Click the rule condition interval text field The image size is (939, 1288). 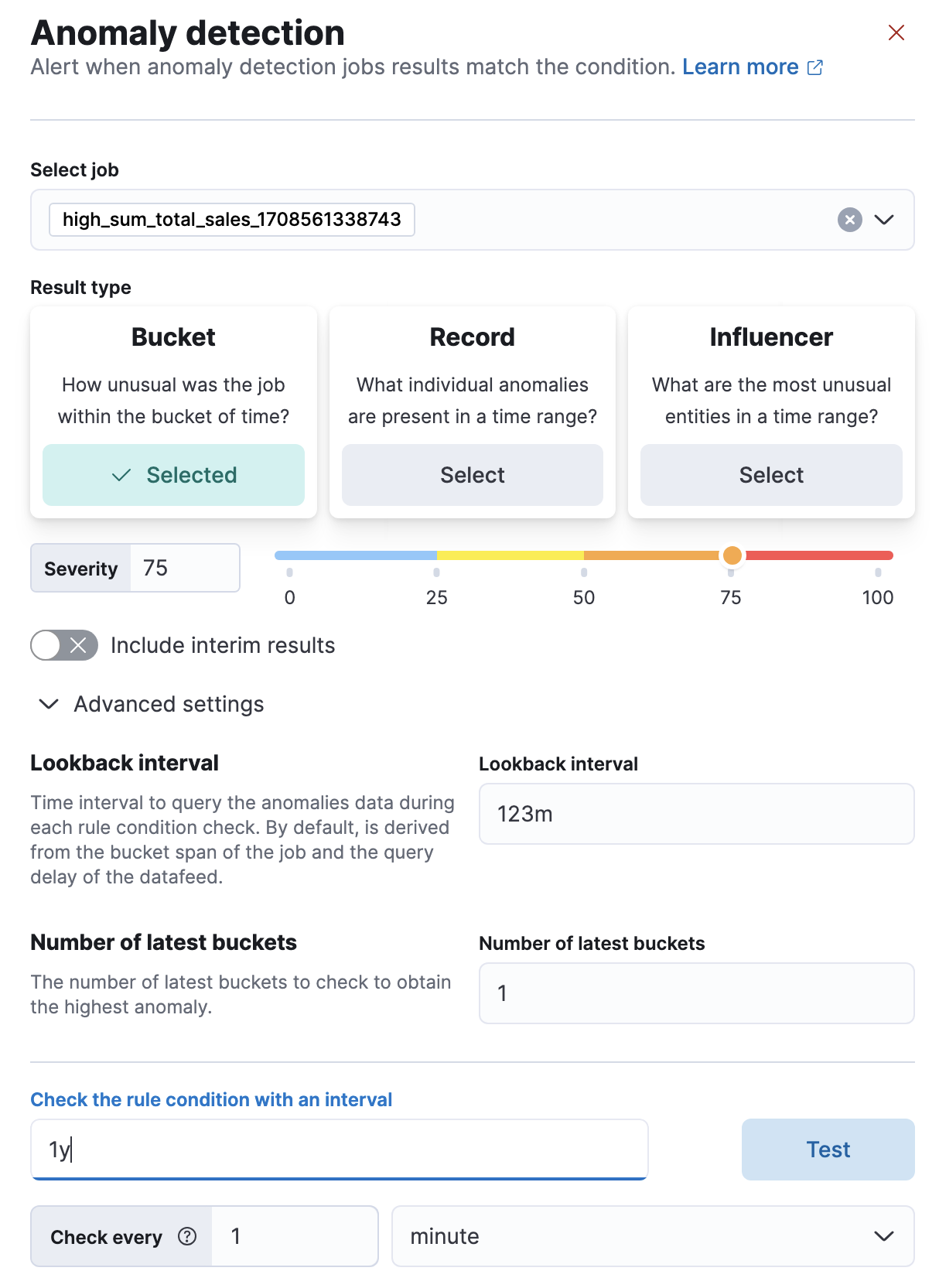(339, 1150)
